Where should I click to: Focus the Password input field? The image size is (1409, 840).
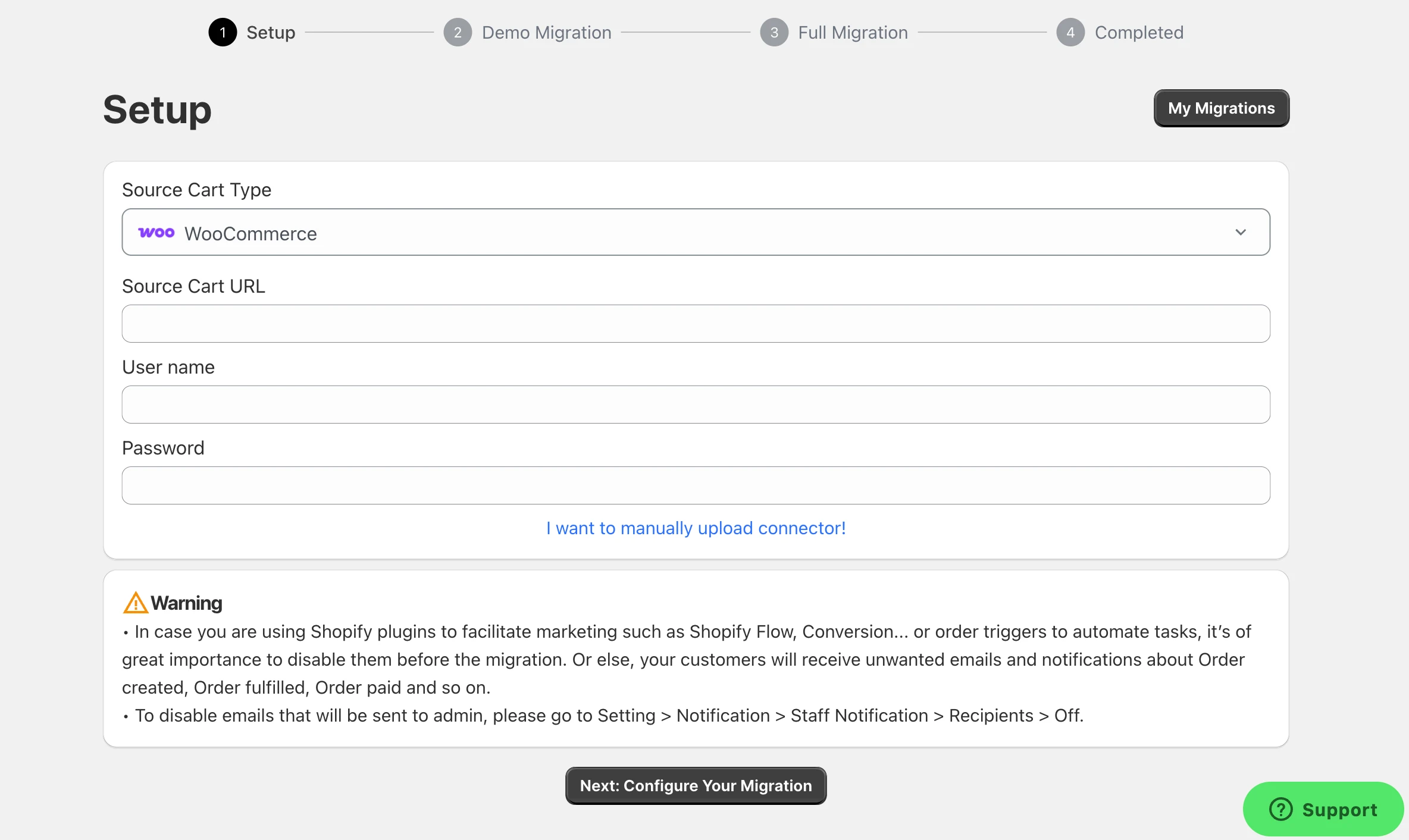point(696,485)
